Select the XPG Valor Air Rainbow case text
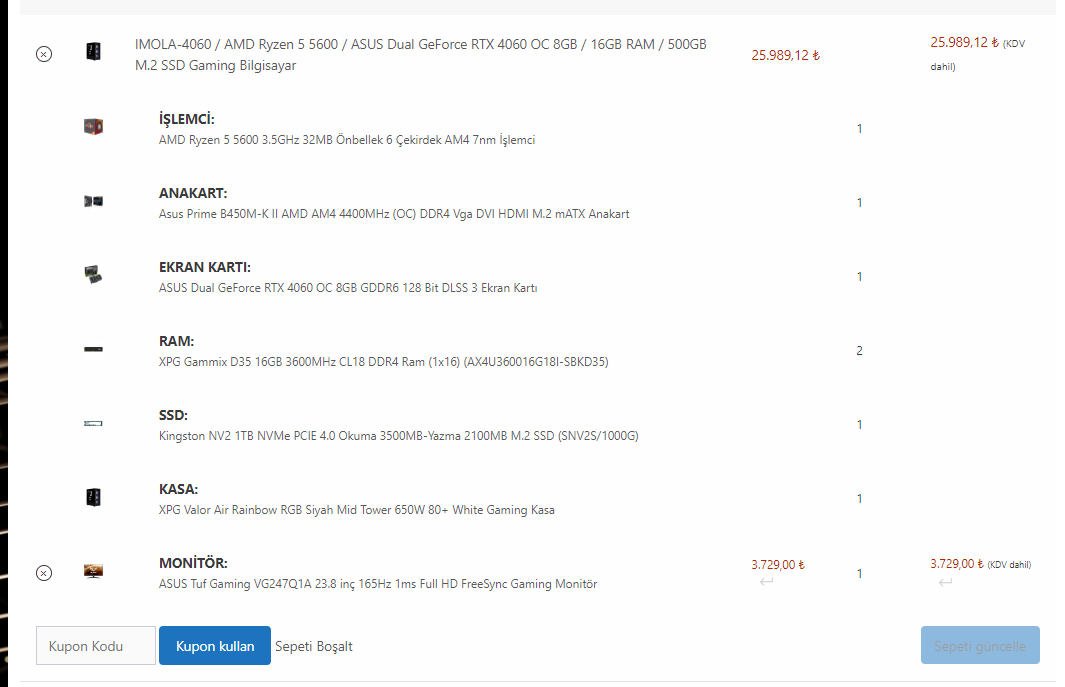Image resolution: width=1065 pixels, height=687 pixels. (x=357, y=510)
